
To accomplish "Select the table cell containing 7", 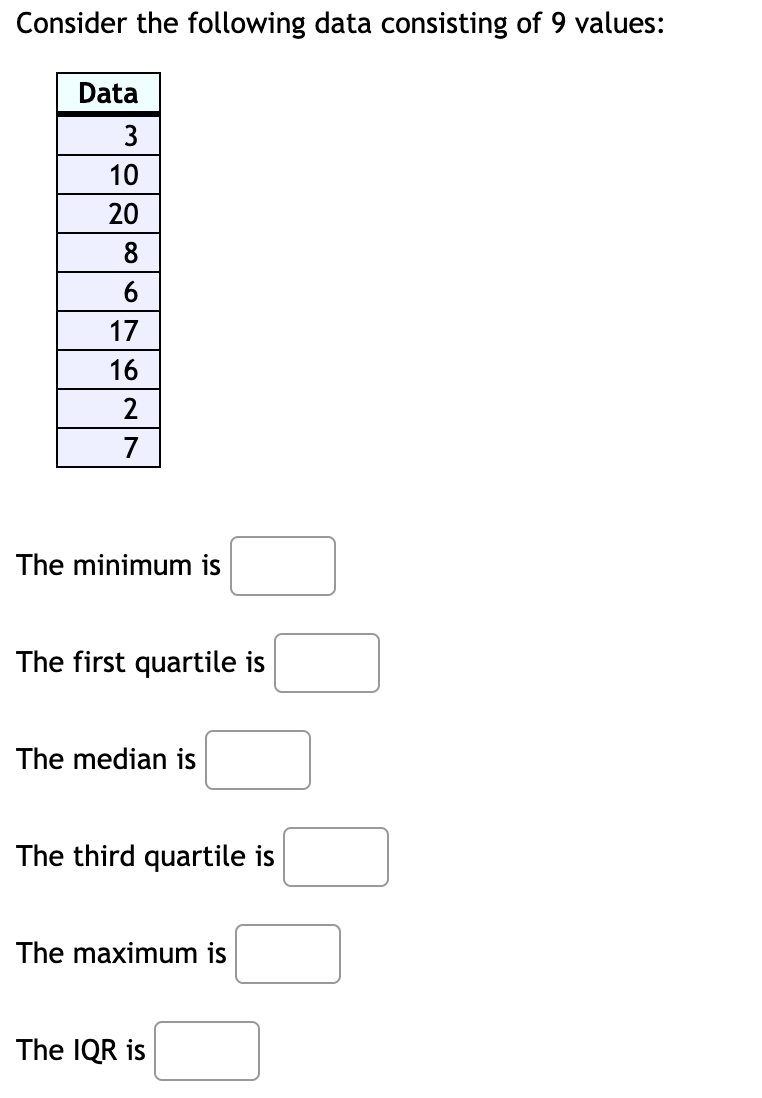I will coord(108,447).
